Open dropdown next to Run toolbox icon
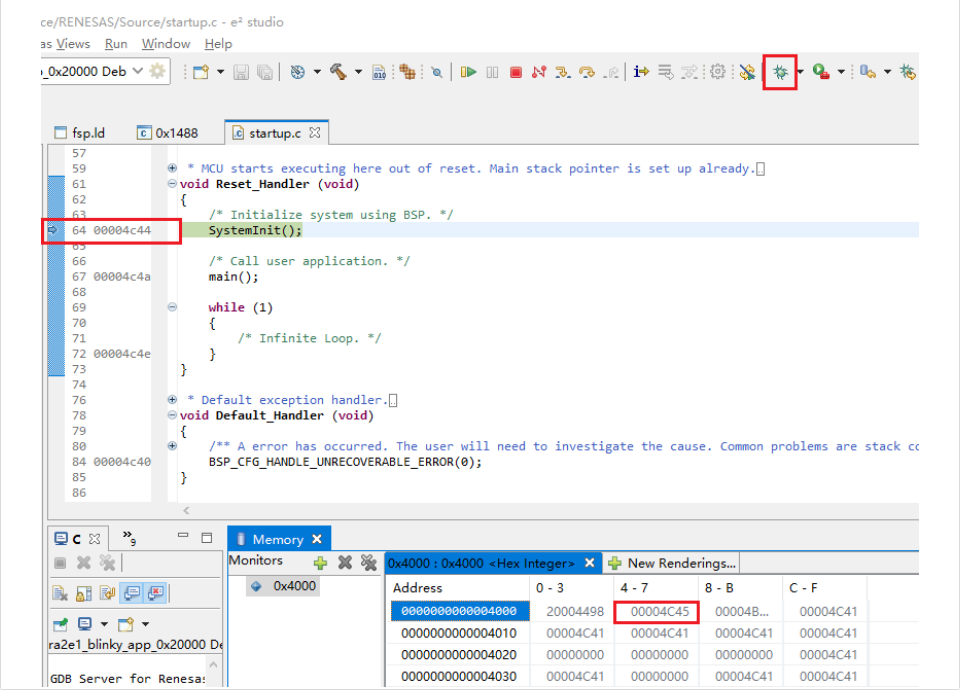The image size is (960, 690). coord(841,72)
